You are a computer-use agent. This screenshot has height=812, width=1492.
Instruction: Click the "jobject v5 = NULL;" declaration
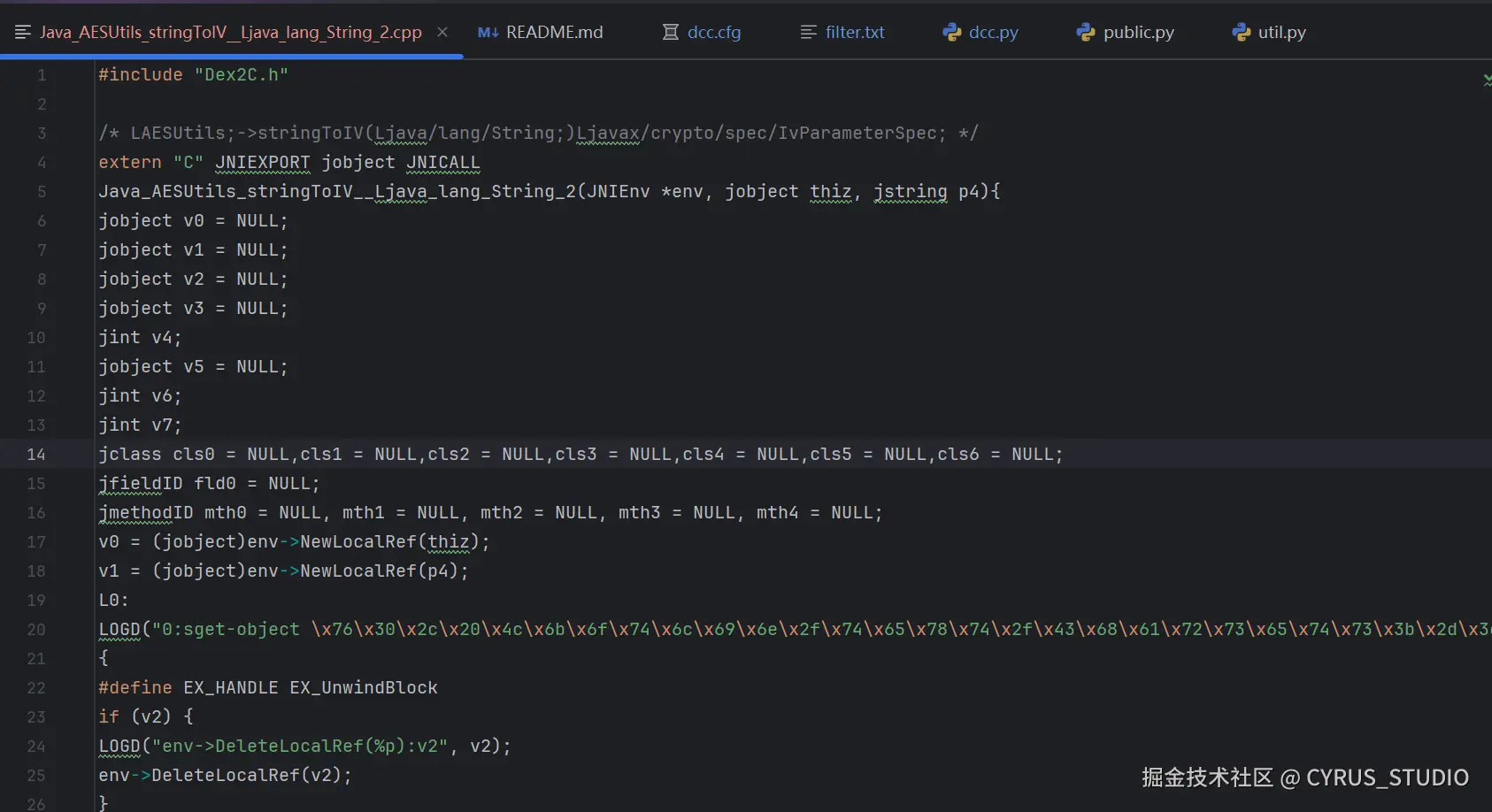[x=194, y=367]
